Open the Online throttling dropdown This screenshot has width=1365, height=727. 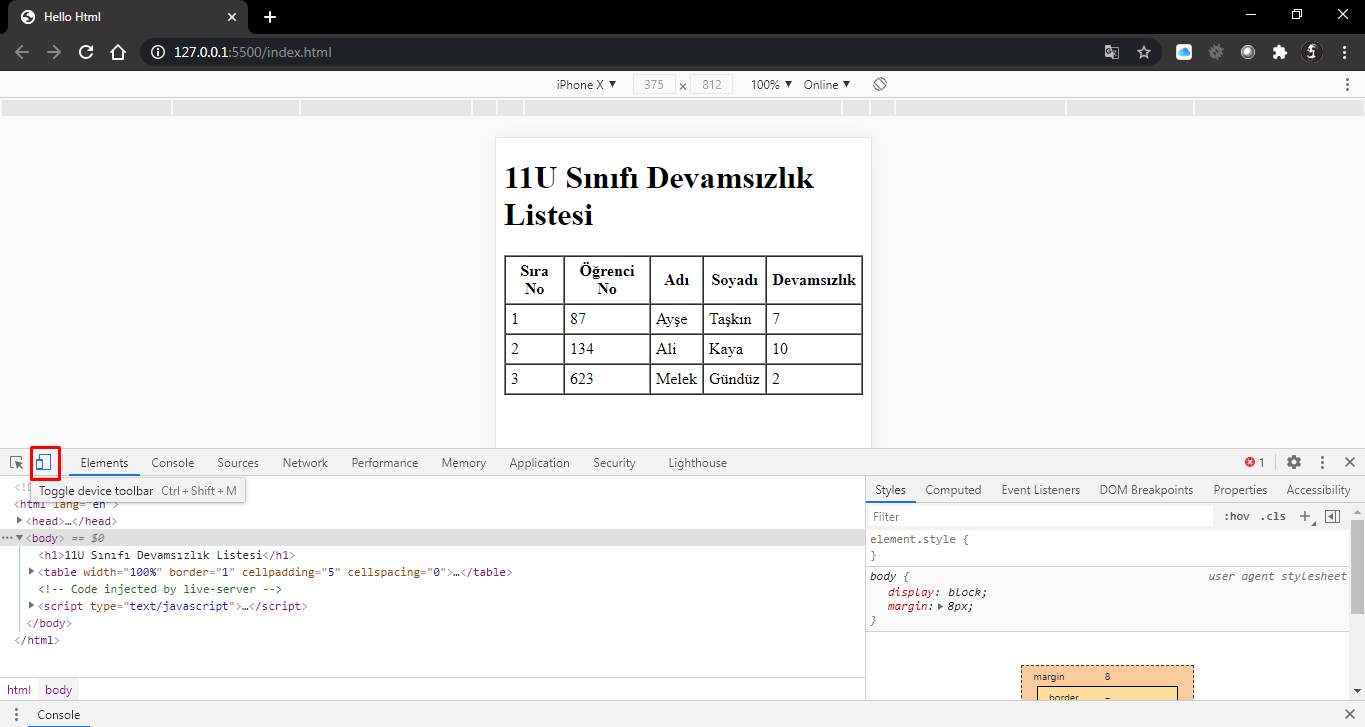click(827, 85)
